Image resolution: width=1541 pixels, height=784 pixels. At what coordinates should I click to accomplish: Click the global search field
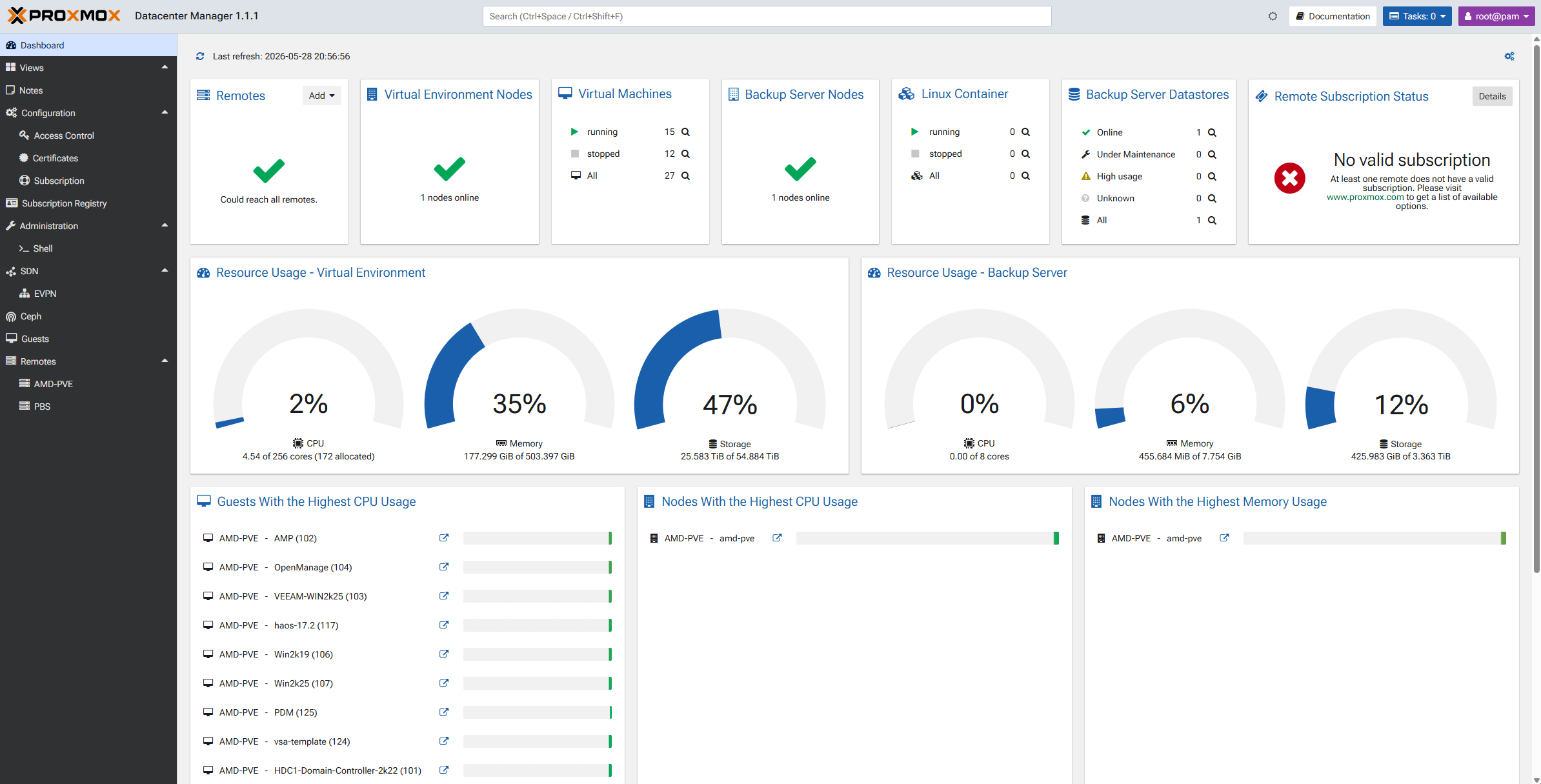click(767, 16)
